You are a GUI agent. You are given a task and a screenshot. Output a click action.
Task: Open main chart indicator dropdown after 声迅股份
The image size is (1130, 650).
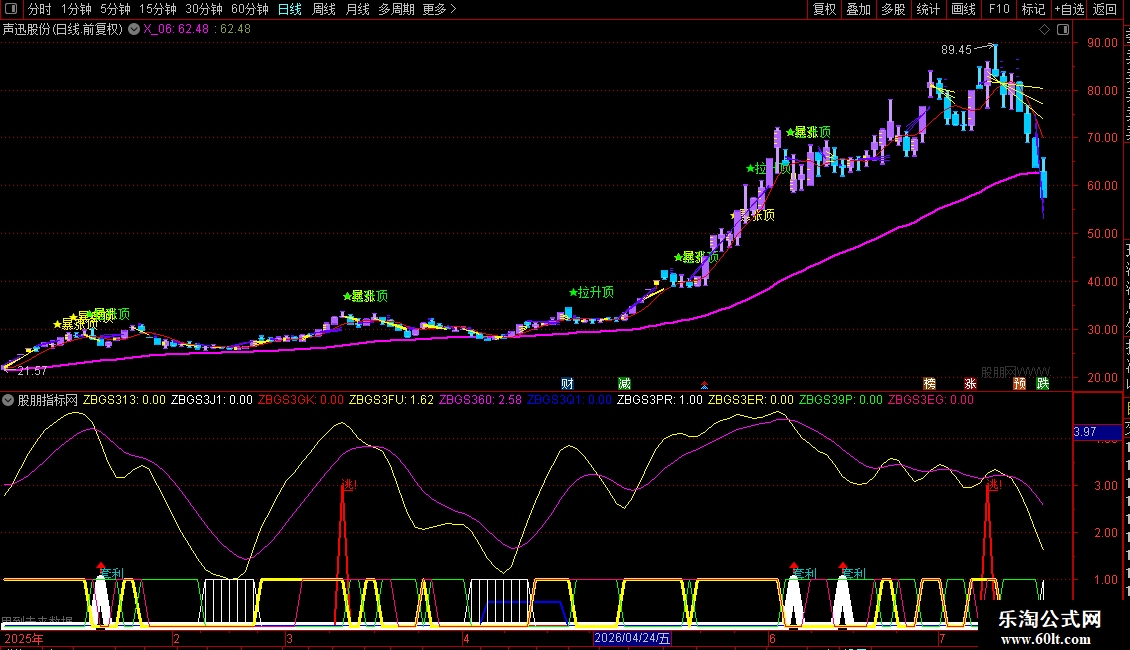[x=134, y=30]
